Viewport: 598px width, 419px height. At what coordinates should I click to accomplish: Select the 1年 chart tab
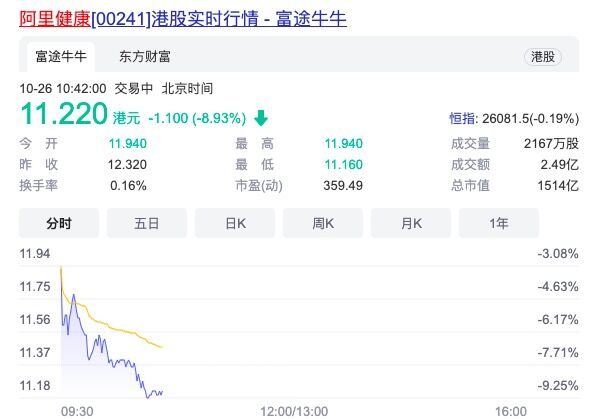499,223
